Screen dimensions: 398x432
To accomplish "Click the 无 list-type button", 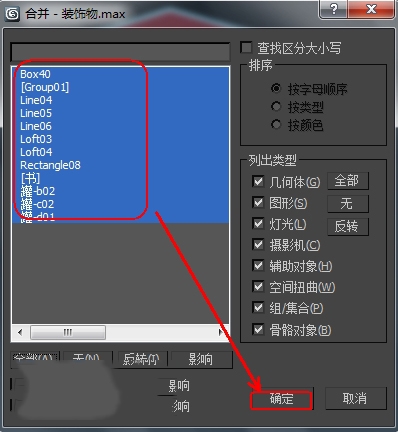I will point(348,203).
